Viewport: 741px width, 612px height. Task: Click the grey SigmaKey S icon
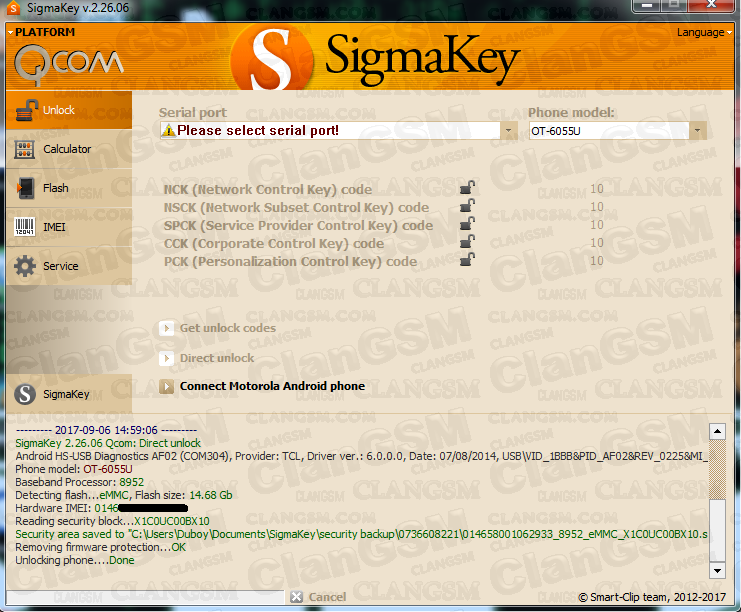(x=25, y=394)
